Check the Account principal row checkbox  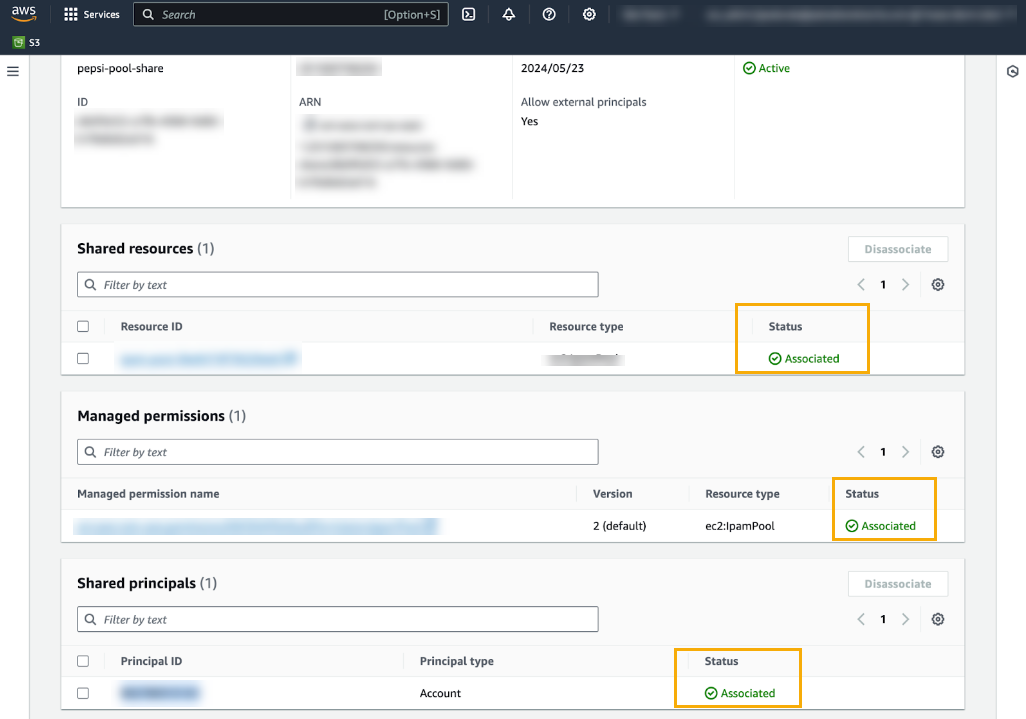tap(83, 693)
